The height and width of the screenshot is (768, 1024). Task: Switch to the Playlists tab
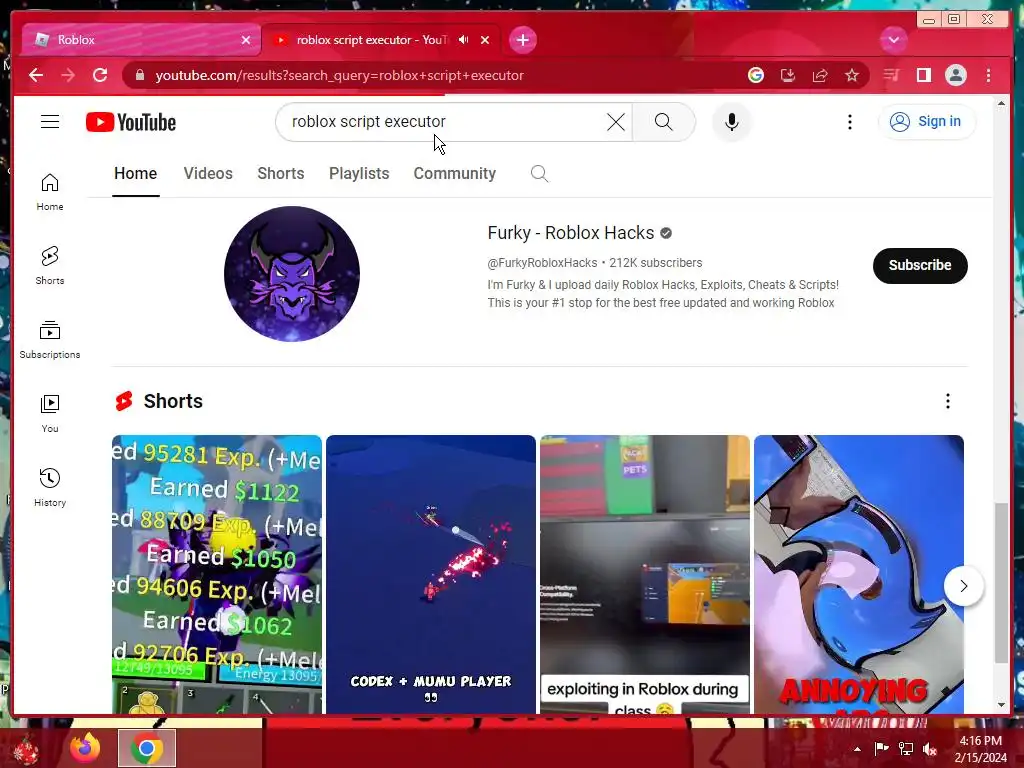point(359,174)
